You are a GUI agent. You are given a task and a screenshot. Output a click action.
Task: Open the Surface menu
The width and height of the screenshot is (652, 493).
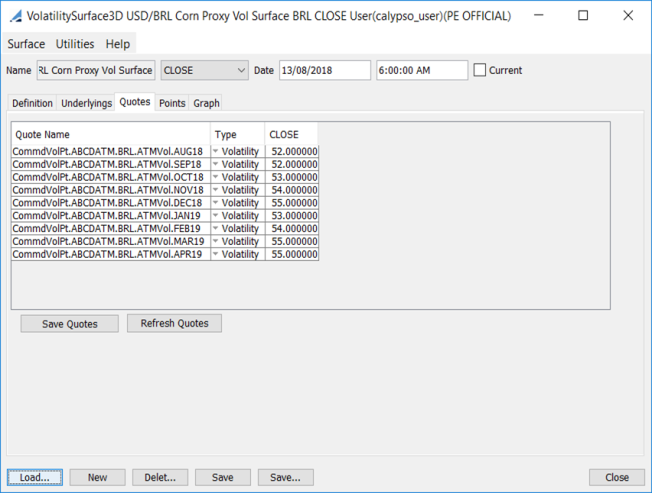click(26, 44)
